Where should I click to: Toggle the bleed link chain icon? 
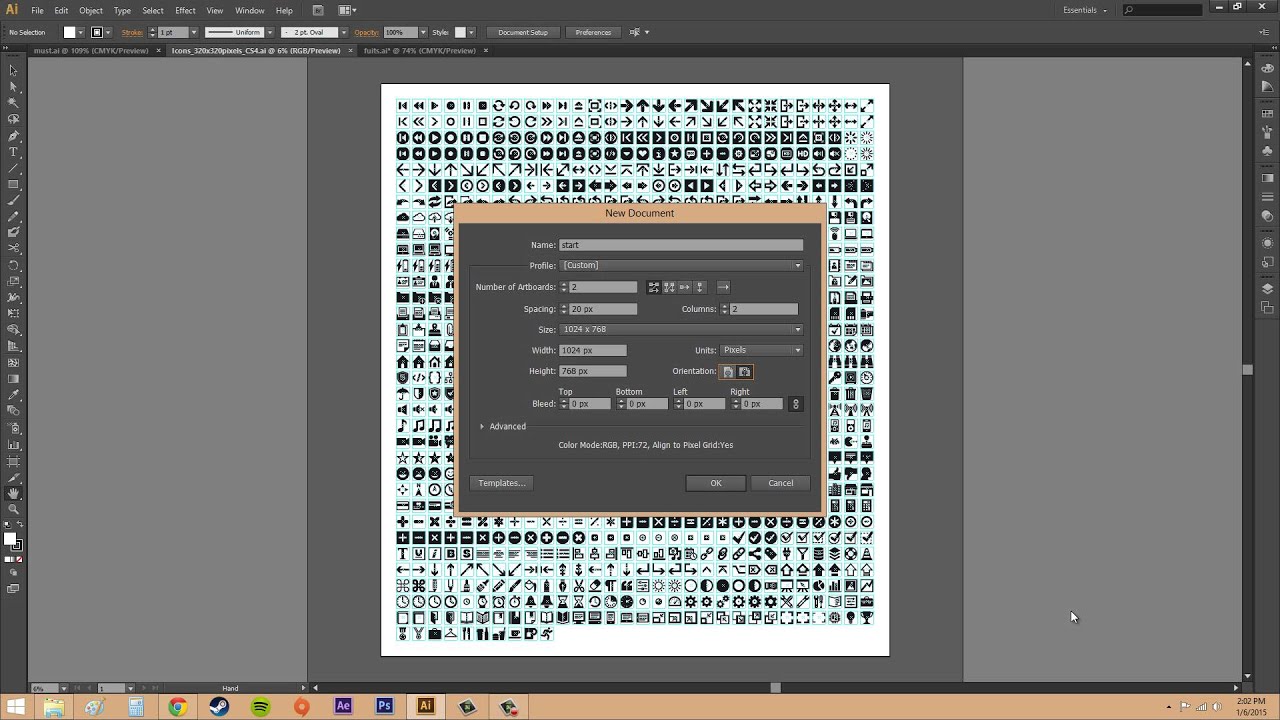pyautogui.click(x=796, y=403)
